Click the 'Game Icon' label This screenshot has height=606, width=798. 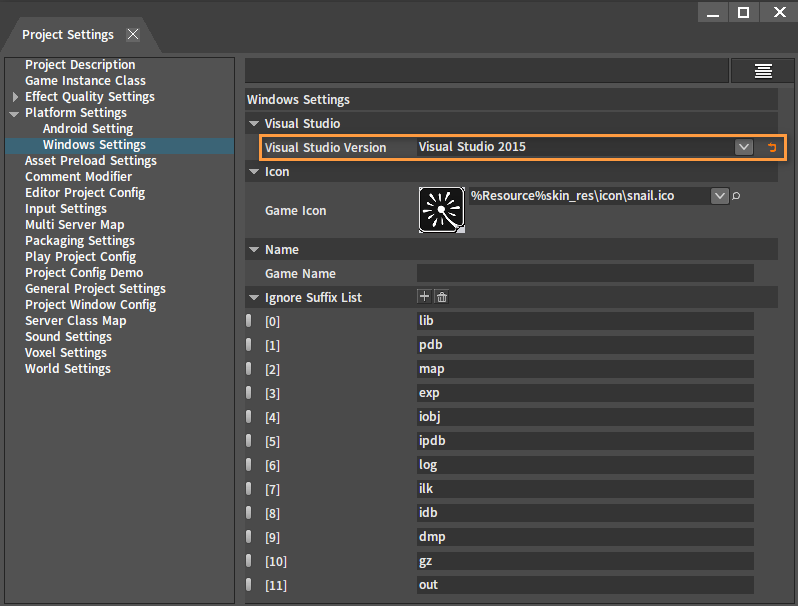(295, 211)
